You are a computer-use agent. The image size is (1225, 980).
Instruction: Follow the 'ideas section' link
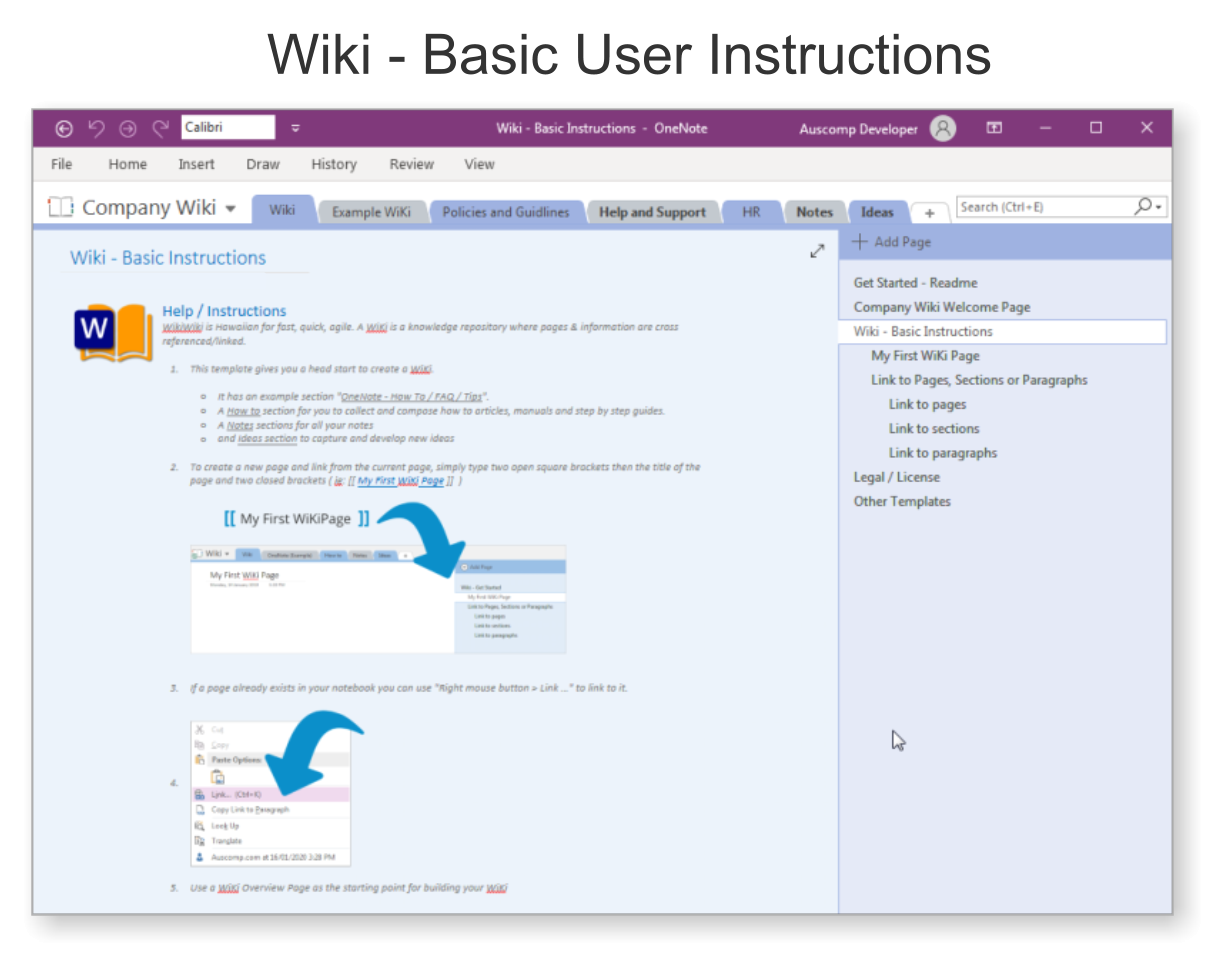tap(267, 439)
